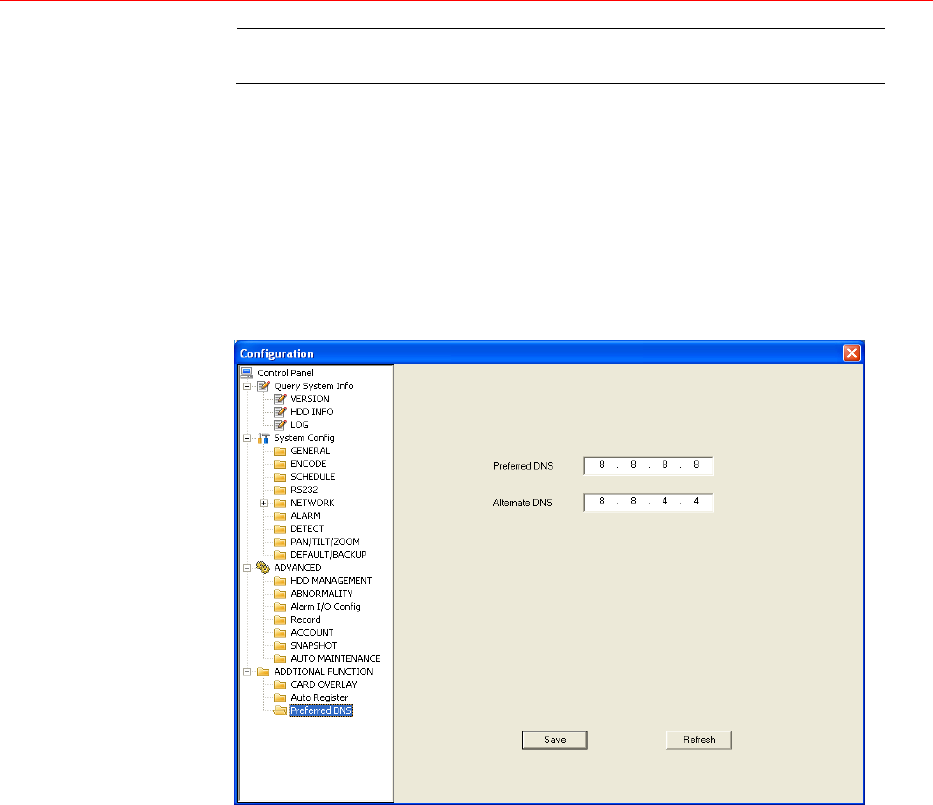Open HDD MANAGEMENT under ADVANCED
933x805 pixels.
(x=331, y=581)
